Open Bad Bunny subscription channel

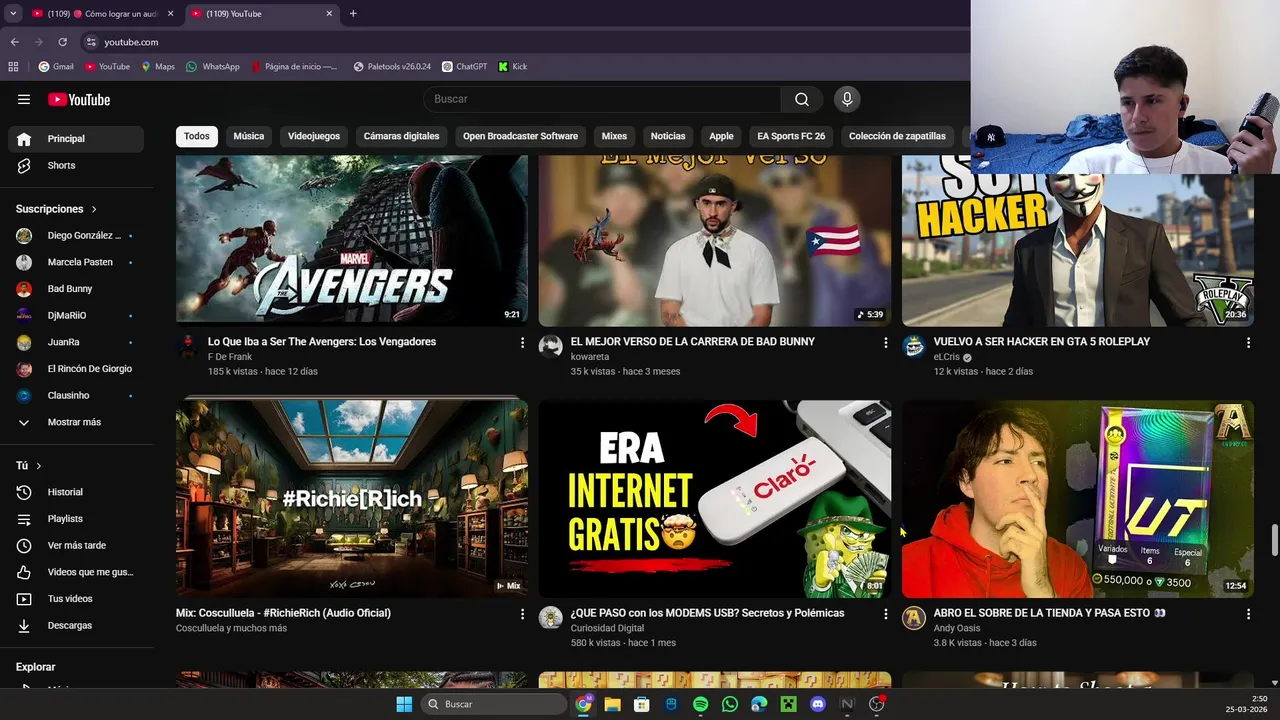pos(76,289)
